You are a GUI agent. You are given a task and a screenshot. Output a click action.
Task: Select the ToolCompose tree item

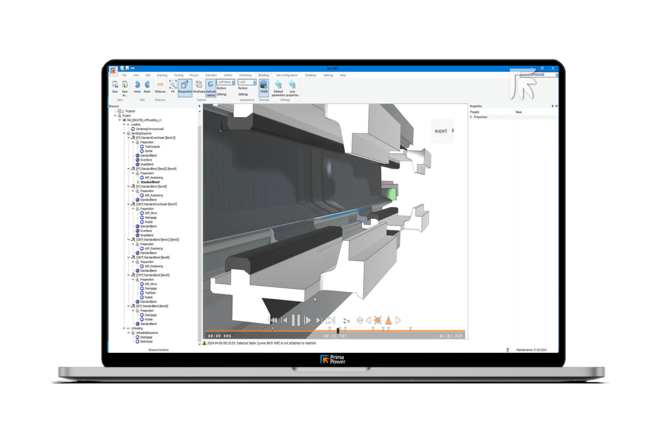click(150, 147)
